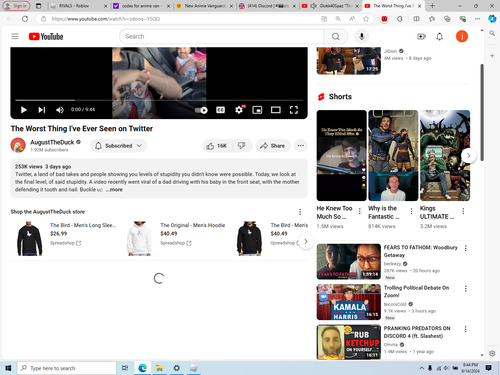Open Settings gear in the taskbar

177,368
